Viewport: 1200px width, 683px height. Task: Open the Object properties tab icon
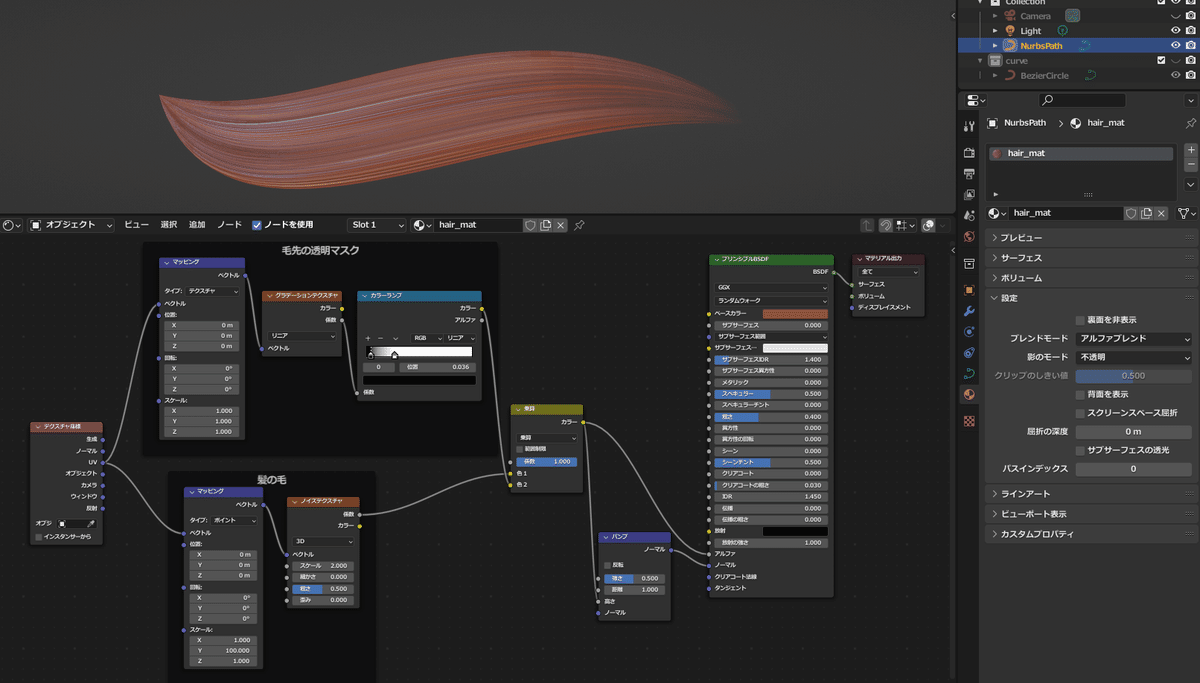point(968,290)
